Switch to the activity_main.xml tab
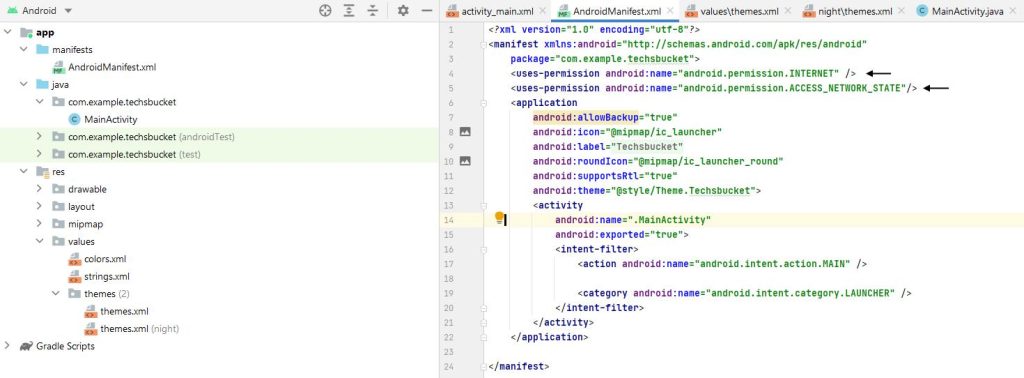 tap(498, 11)
